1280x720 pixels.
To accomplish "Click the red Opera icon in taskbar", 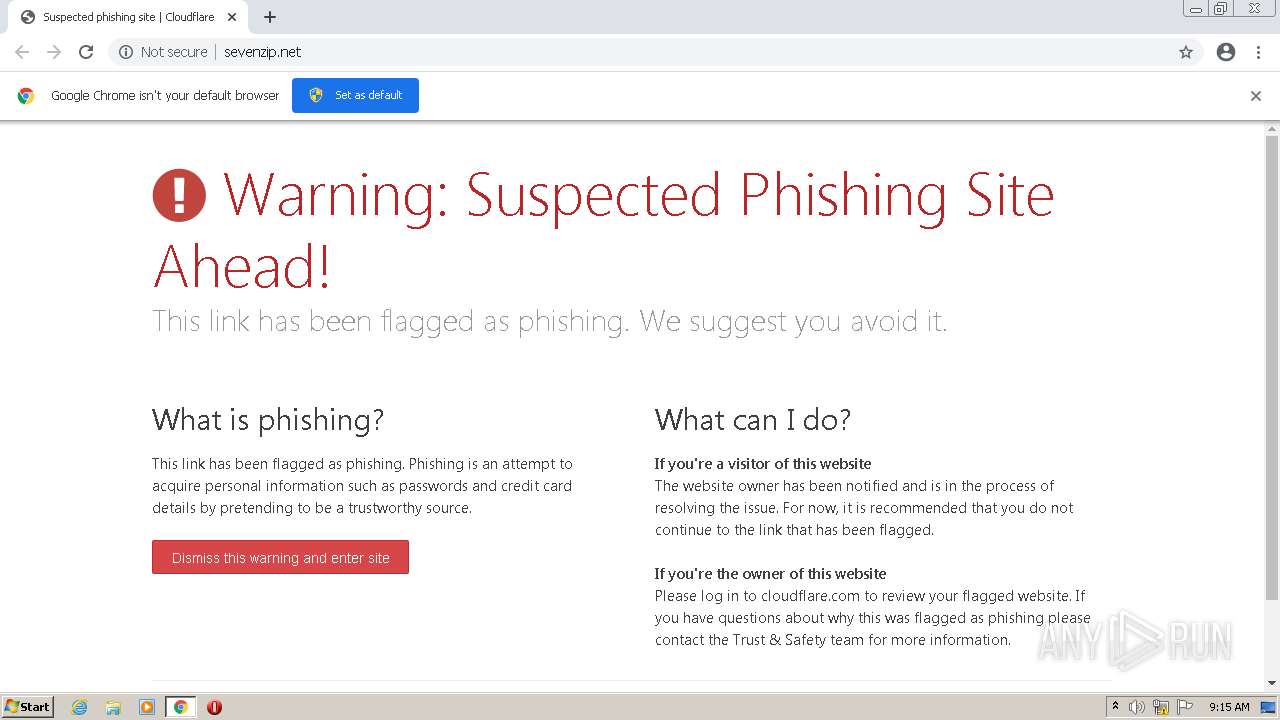I will pyautogui.click(x=214, y=707).
